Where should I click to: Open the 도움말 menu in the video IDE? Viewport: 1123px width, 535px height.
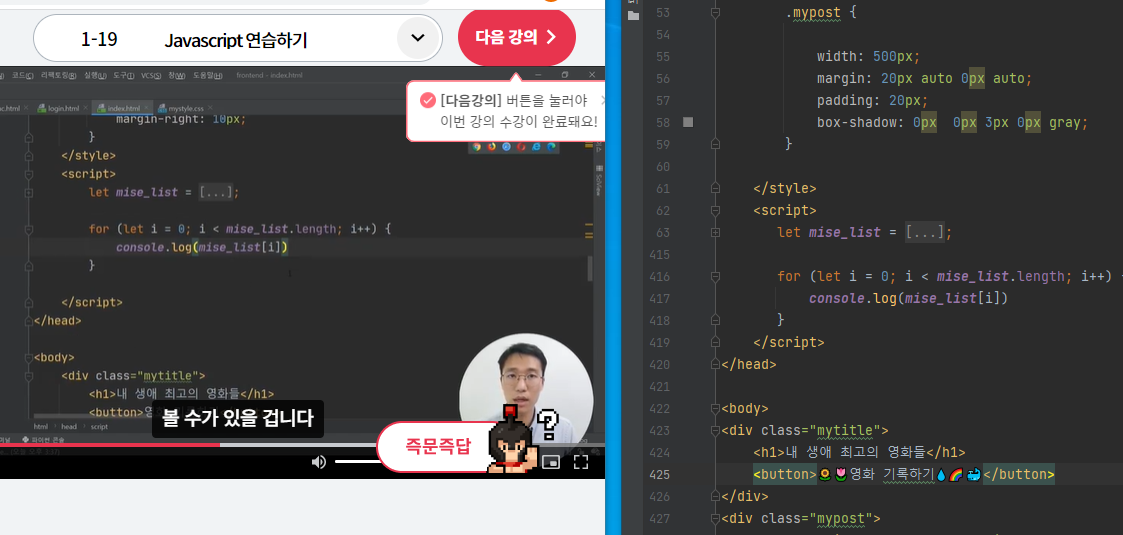(207, 76)
